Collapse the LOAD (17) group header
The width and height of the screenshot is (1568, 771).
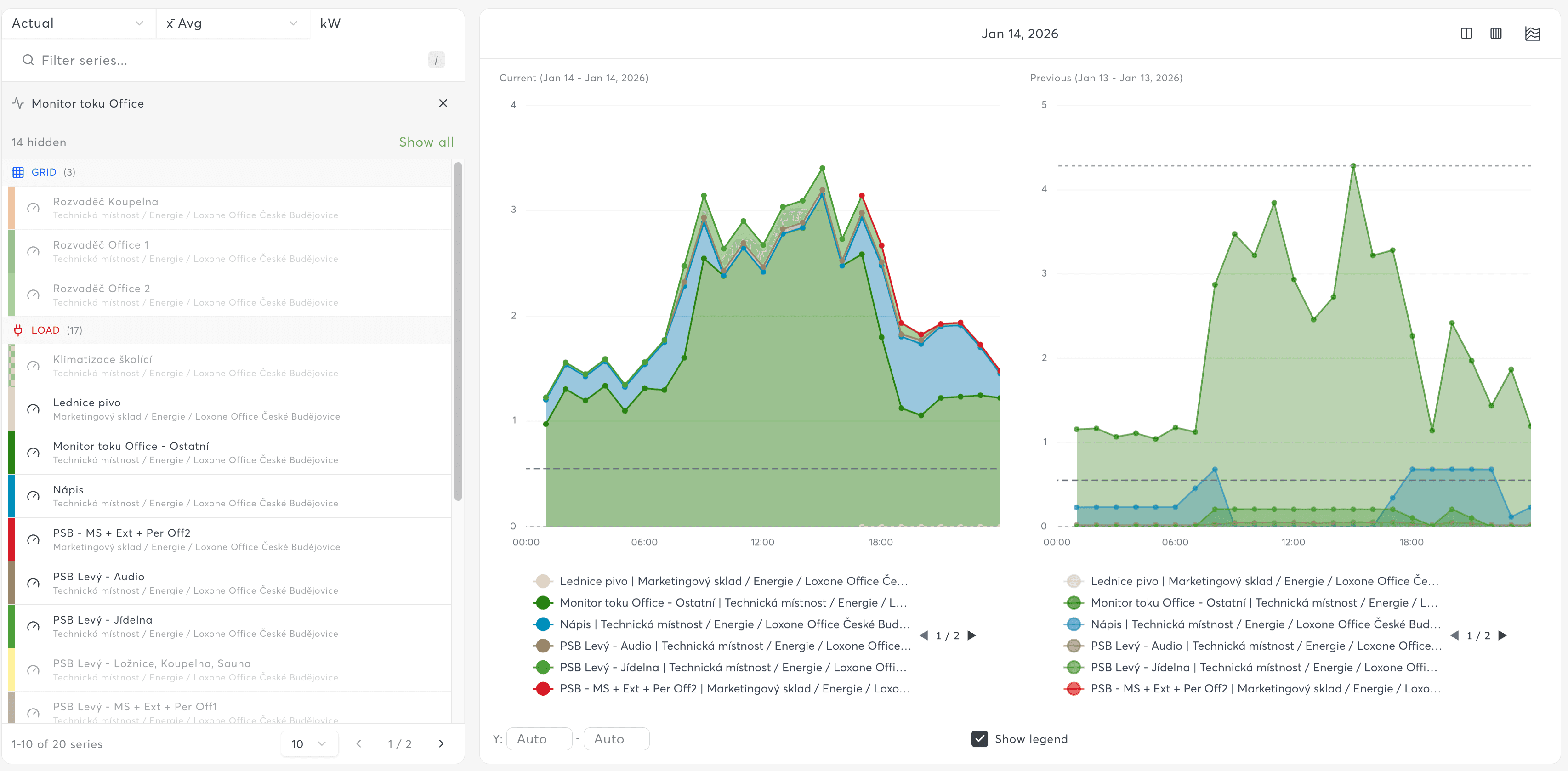click(x=227, y=330)
